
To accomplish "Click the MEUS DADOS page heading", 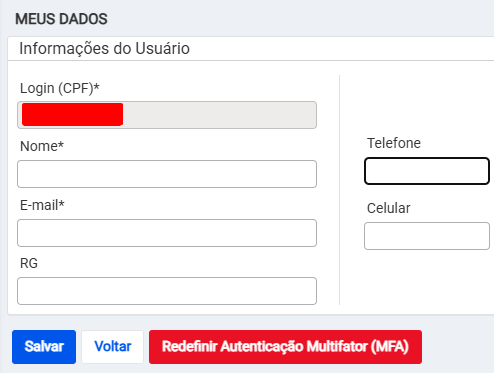I will [x=61, y=19].
